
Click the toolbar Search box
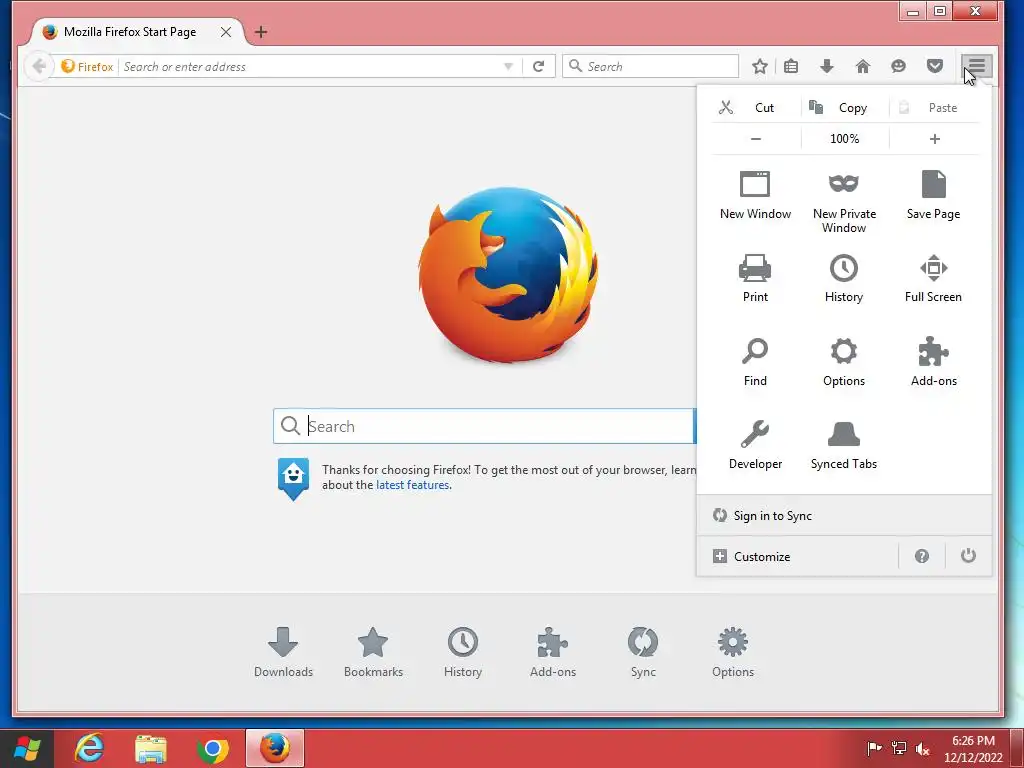click(650, 66)
